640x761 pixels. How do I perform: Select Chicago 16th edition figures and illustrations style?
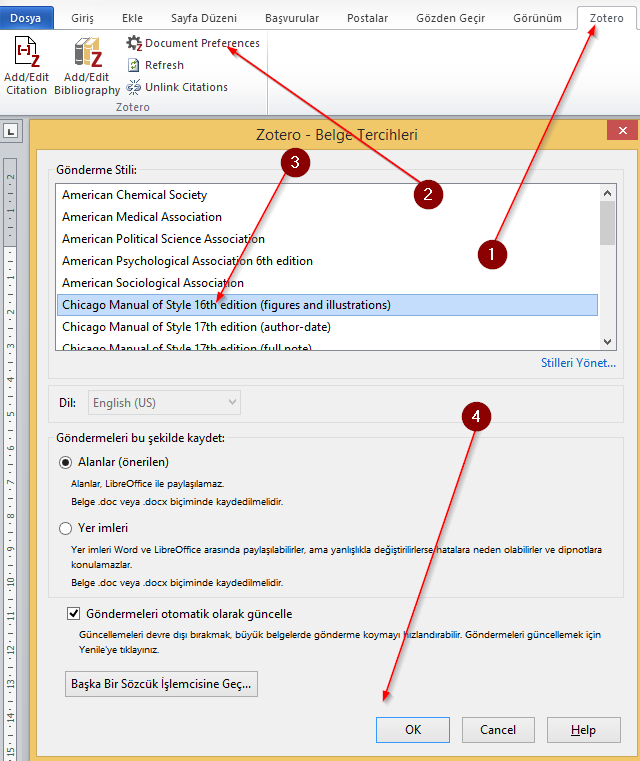(328, 305)
